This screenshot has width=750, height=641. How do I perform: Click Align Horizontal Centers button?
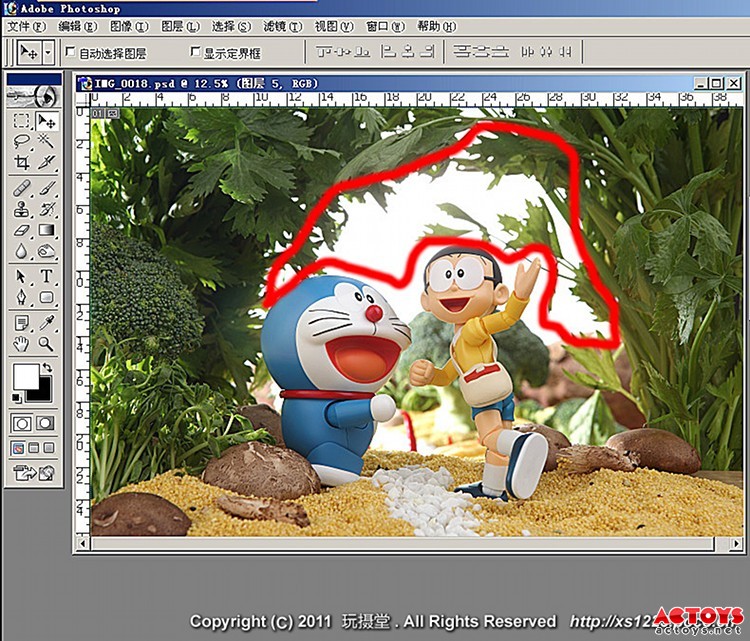408,51
